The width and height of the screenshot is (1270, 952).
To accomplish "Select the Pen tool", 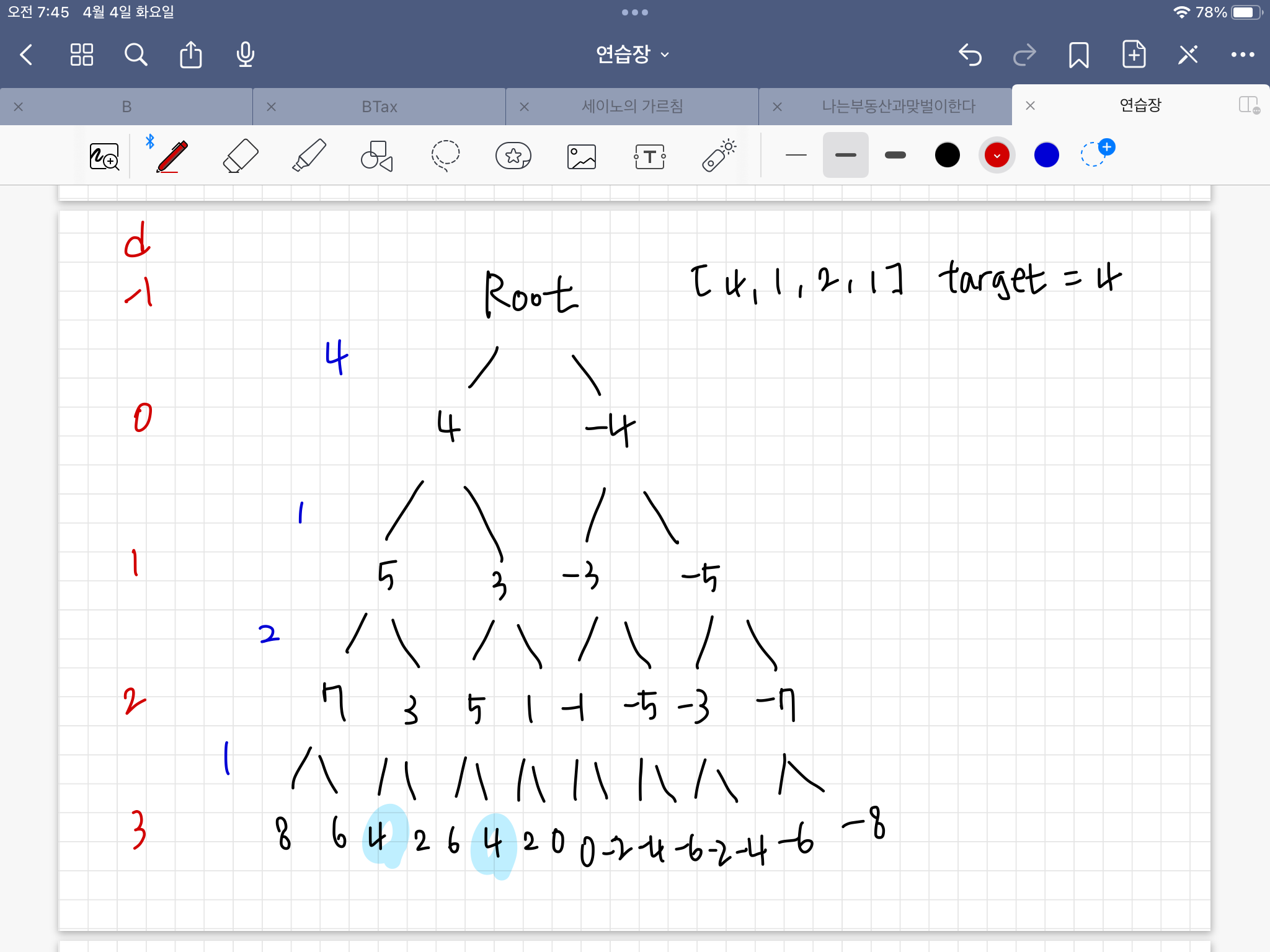I will click(x=172, y=156).
